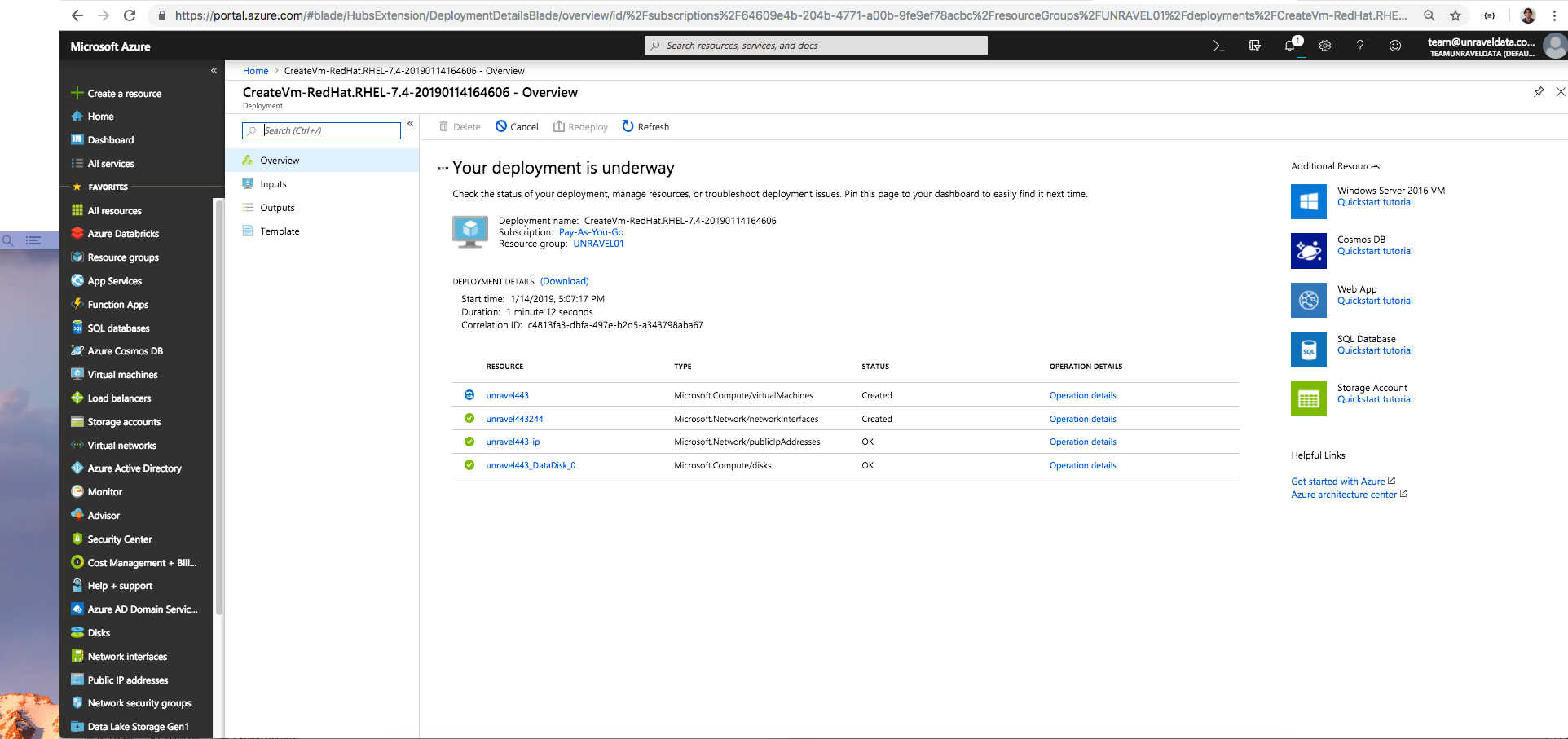Open Pay-As-You-Go subscription link
Image resolution: width=1568 pixels, height=739 pixels.
point(591,232)
